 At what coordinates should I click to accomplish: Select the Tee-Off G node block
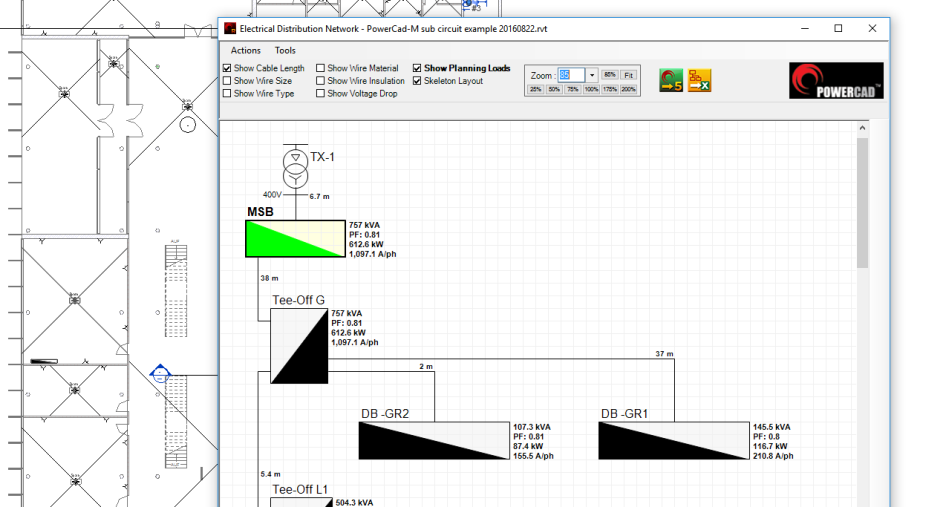pyautogui.click(x=299, y=346)
